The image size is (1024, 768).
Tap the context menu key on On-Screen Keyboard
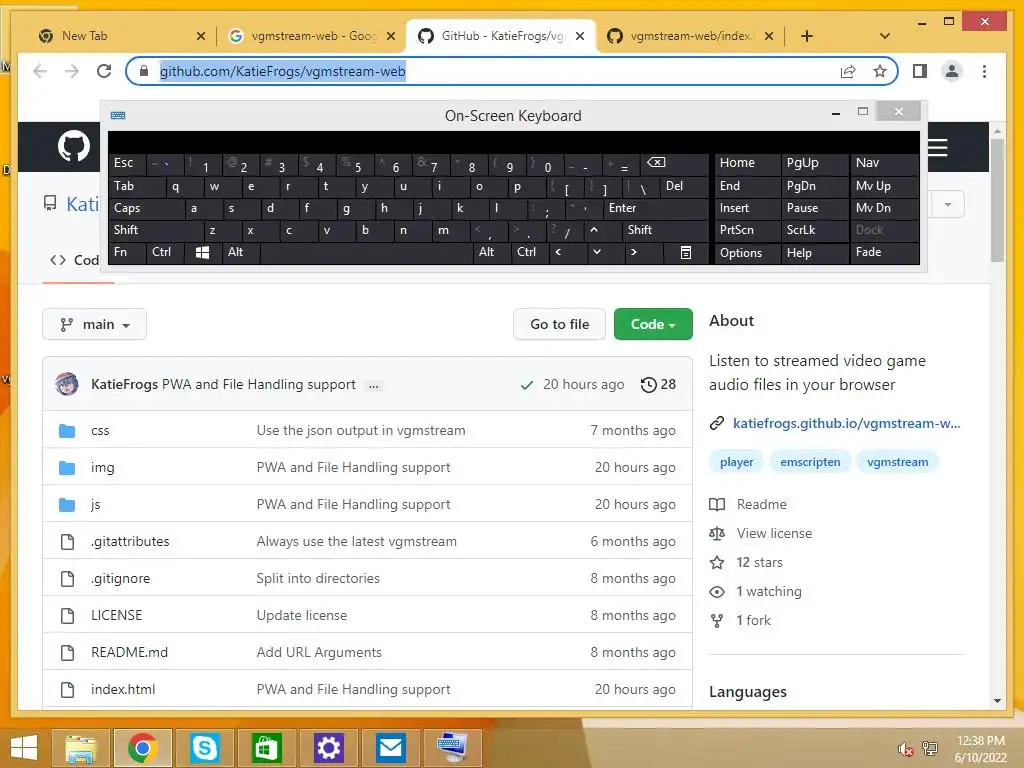pyautogui.click(x=685, y=253)
